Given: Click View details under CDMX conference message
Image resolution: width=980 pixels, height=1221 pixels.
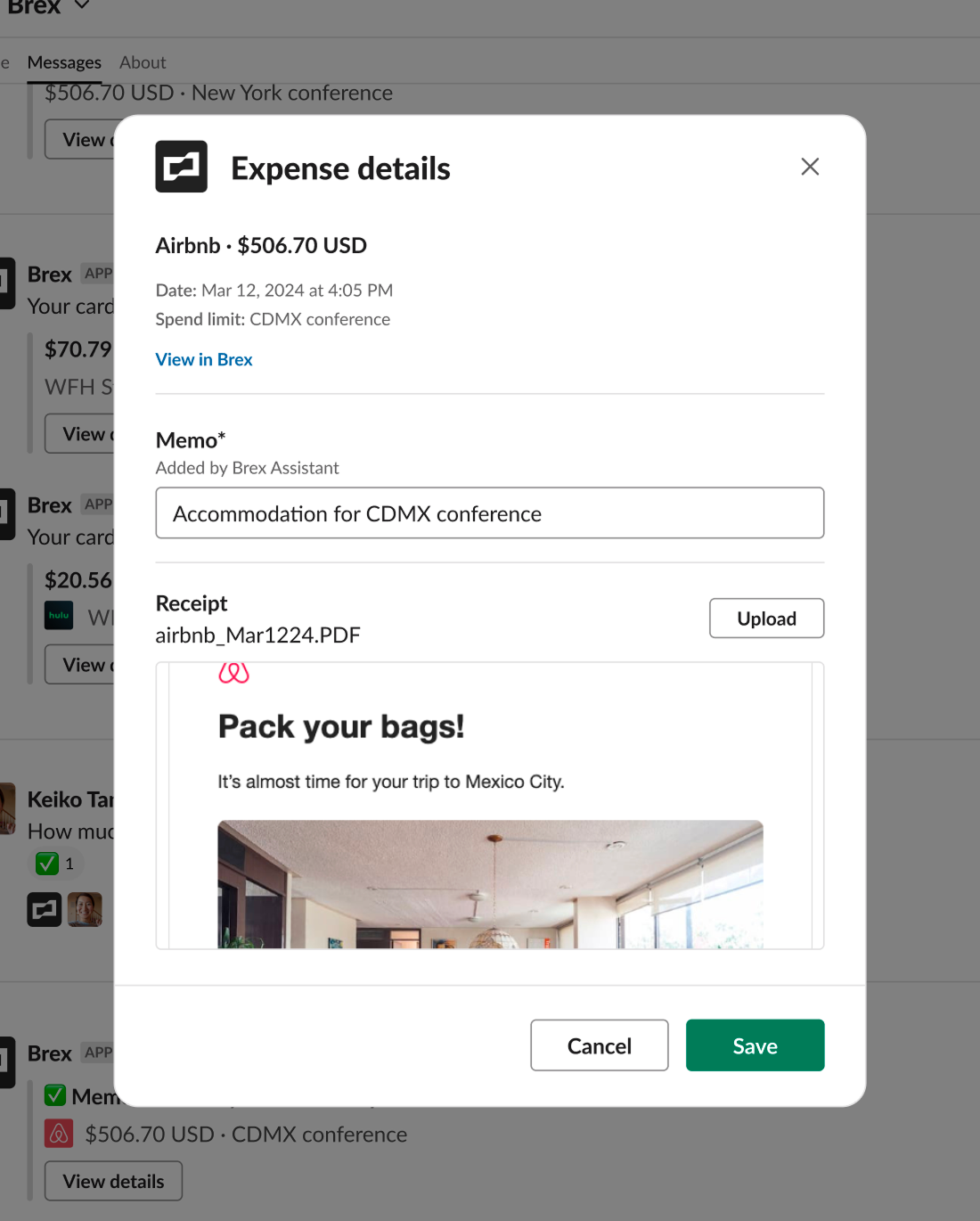Looking at the screenshot, I should click(114, 1181).
